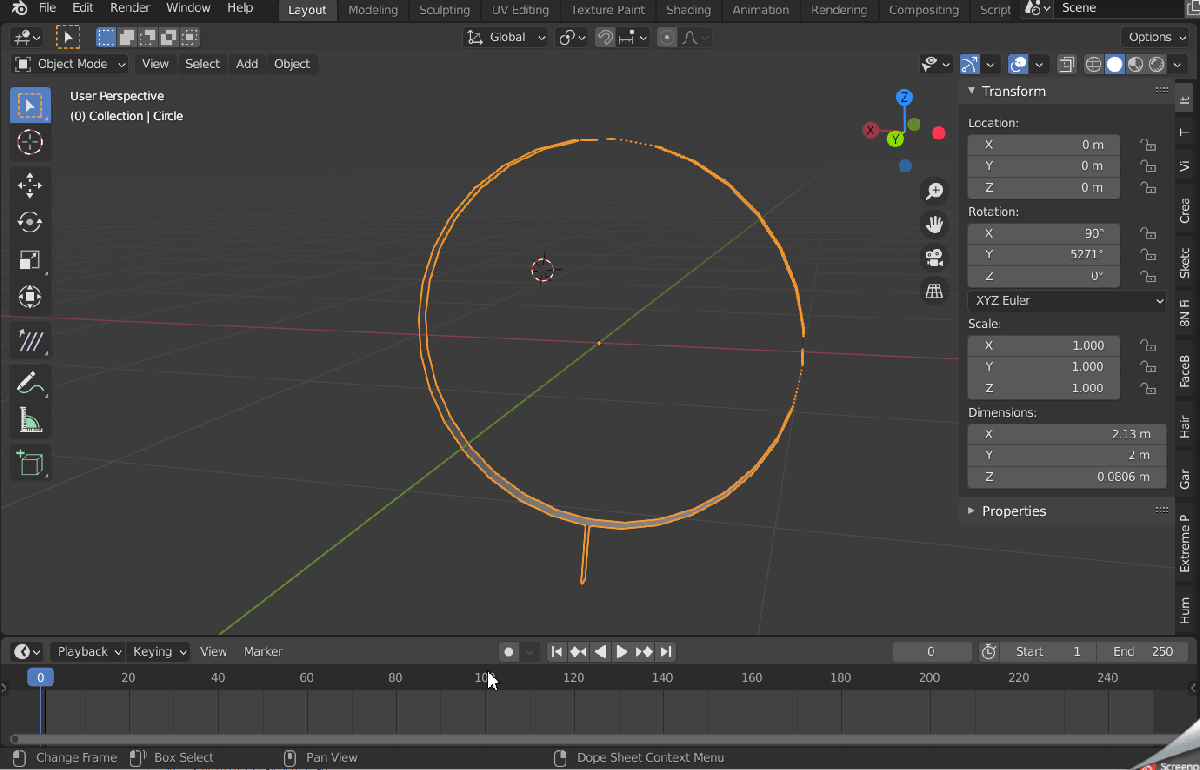Play animation in reverse

click(x=600, y=652)
